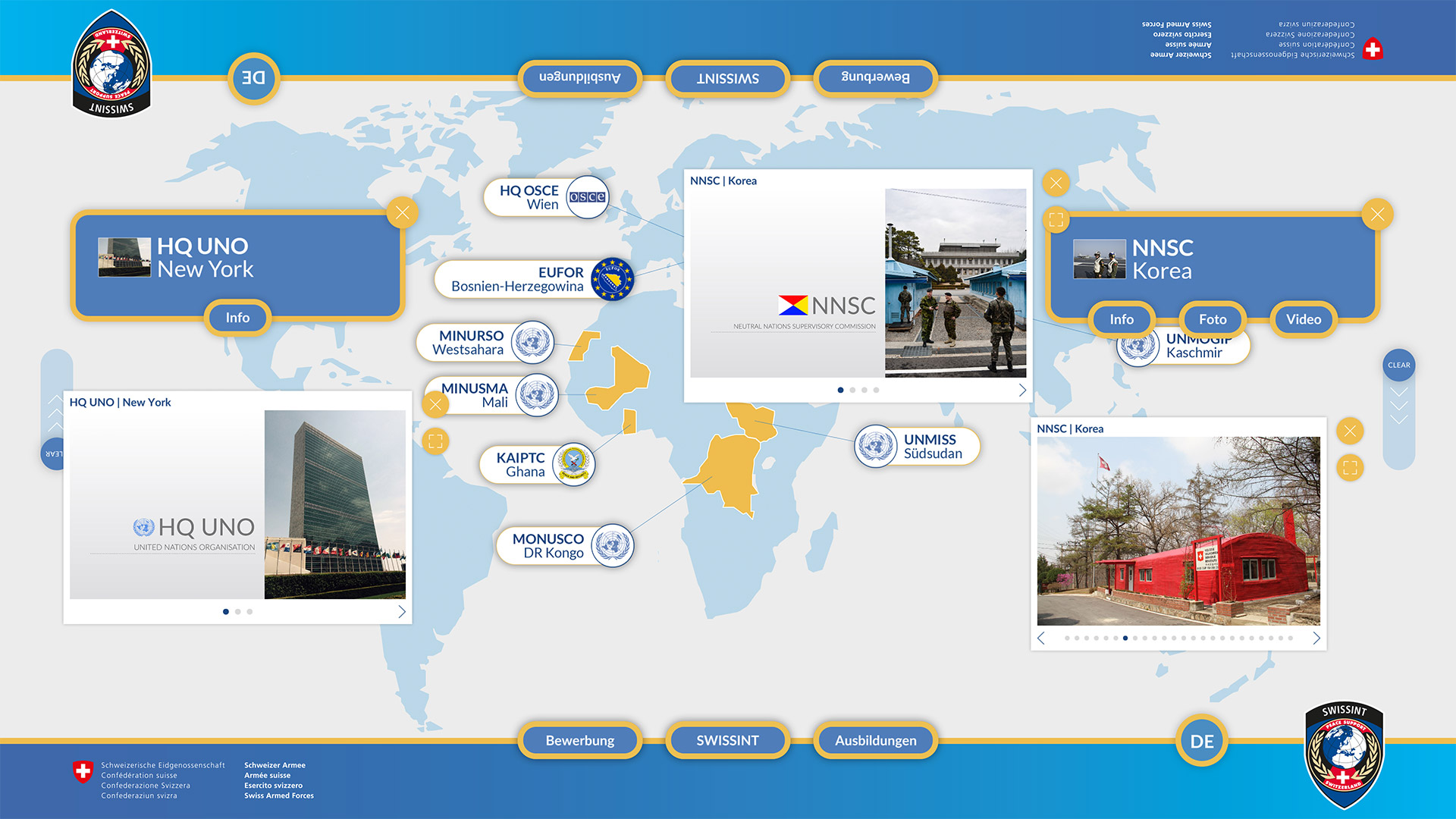Screen dimensions: 1456x819
Task: Close the HQ UNO New York info card
Action: 403,213
